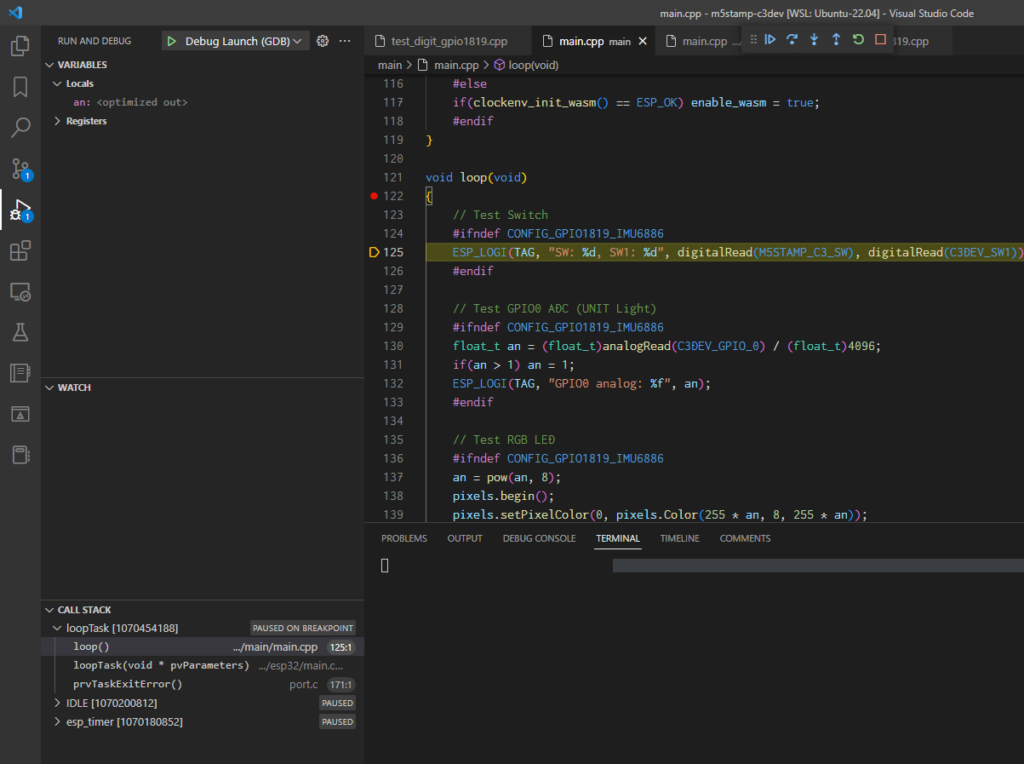Open the Extensions view
The image size is (1024, 764).
20,251
